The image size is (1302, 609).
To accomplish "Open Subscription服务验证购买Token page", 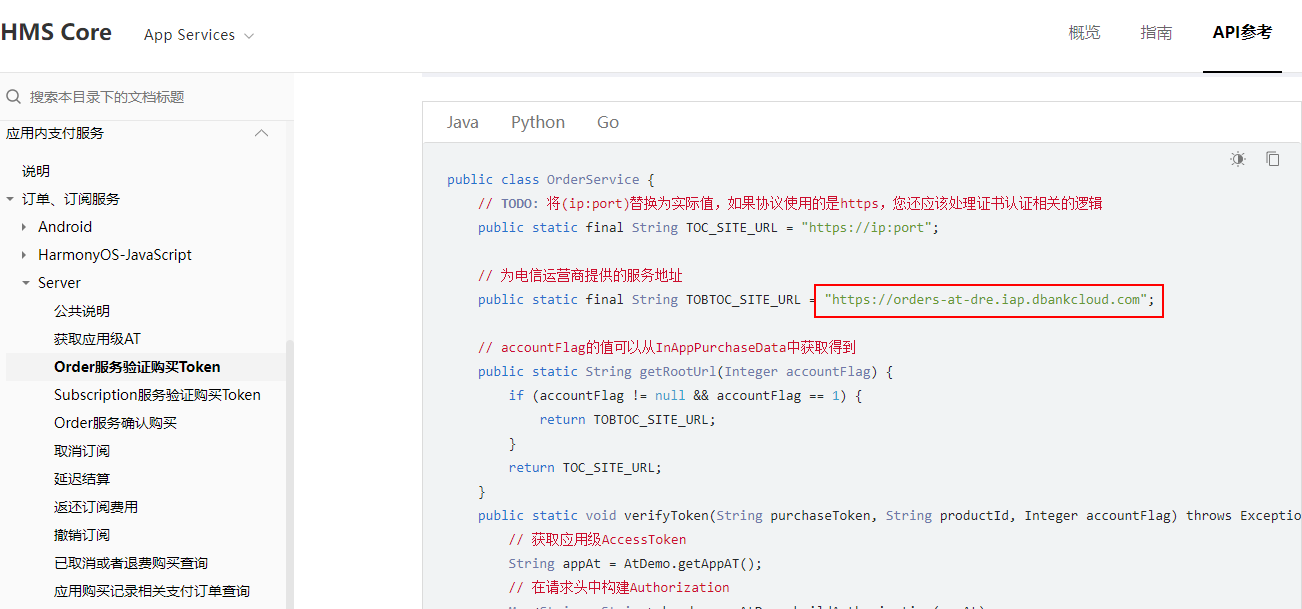I will [x=157, y=395].
